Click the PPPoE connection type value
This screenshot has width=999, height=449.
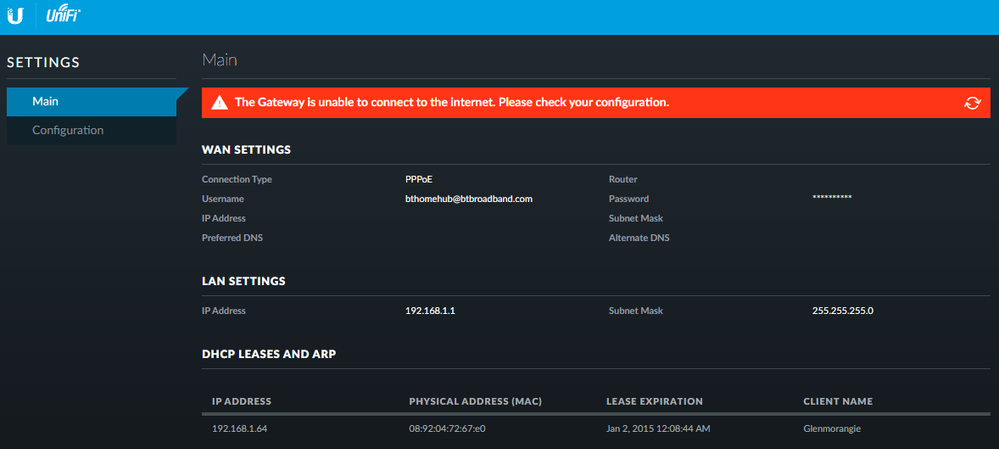point(420,180)
